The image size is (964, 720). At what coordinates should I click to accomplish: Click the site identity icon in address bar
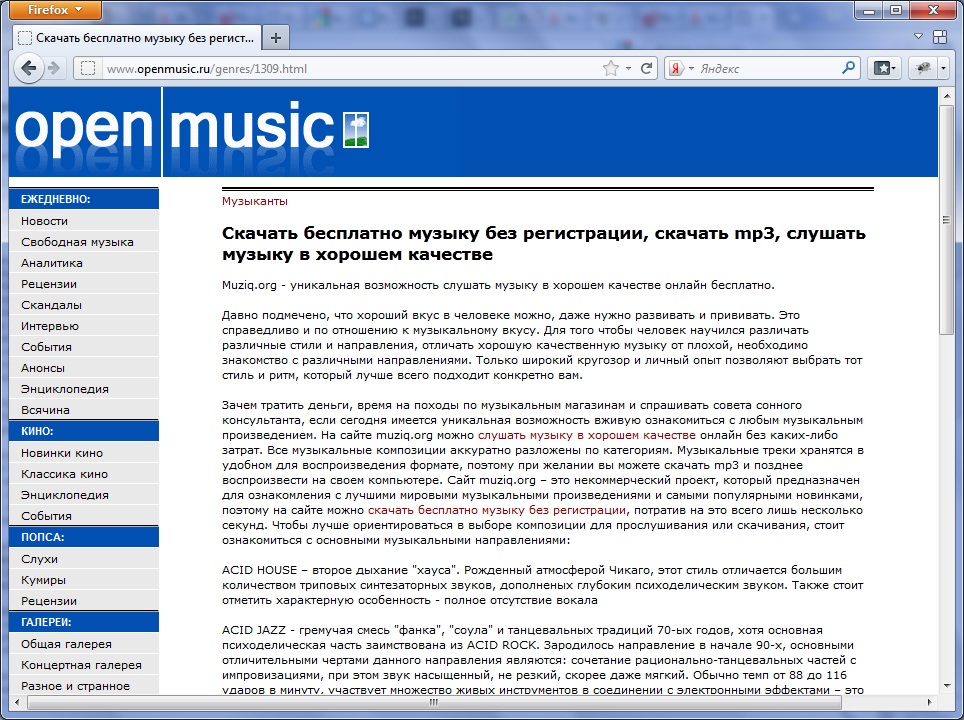click(x=88, y=68)
